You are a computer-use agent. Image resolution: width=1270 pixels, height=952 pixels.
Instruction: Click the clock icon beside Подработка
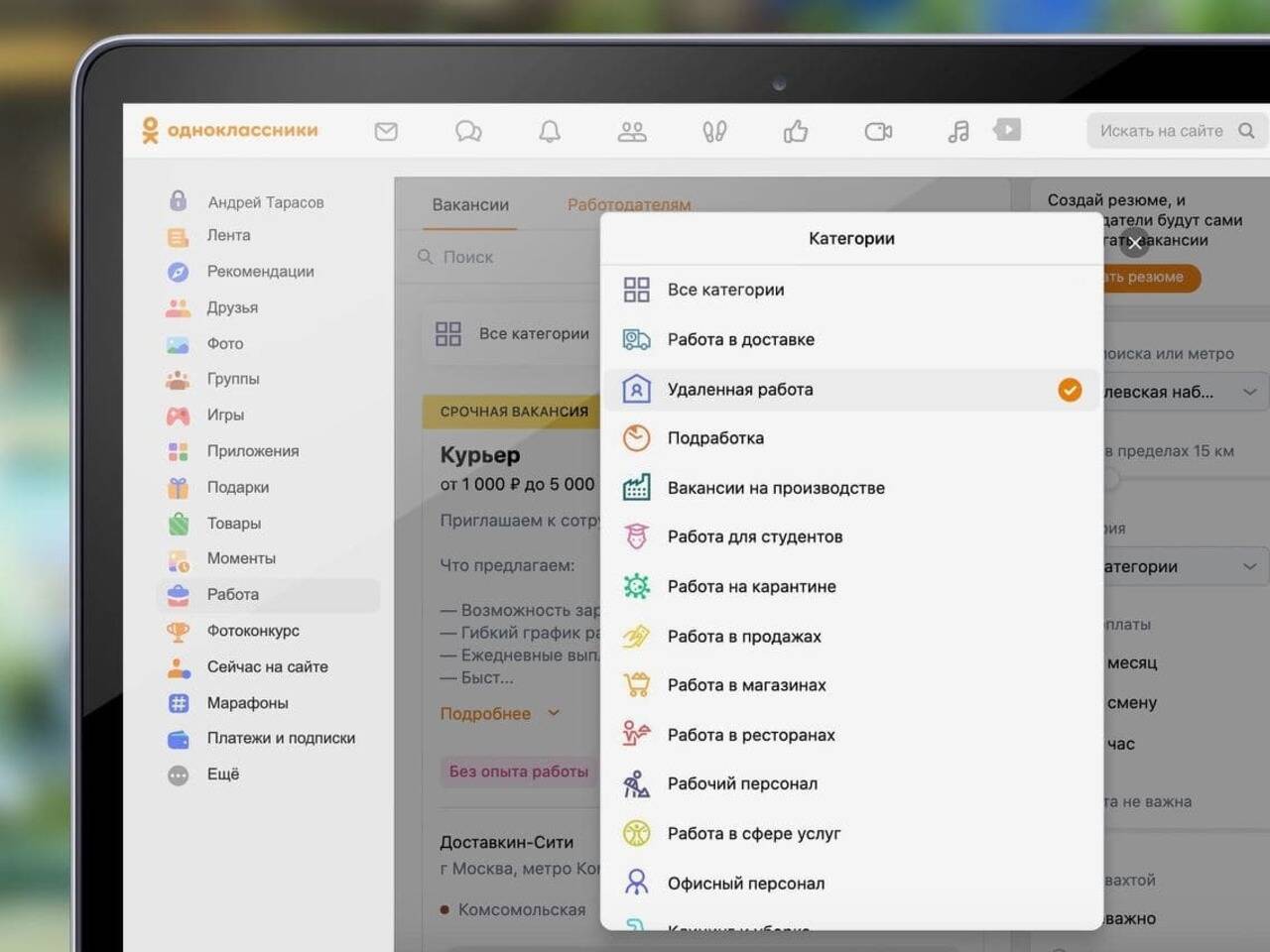coord(636,437)
